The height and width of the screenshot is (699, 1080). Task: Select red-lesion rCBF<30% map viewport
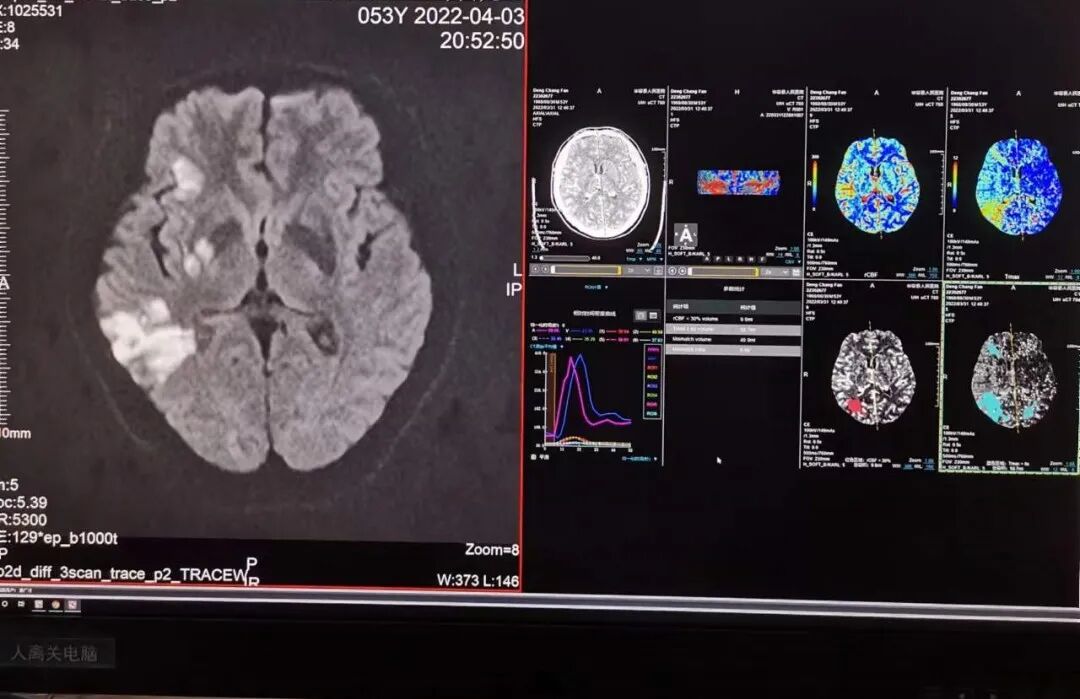(873, 377)
